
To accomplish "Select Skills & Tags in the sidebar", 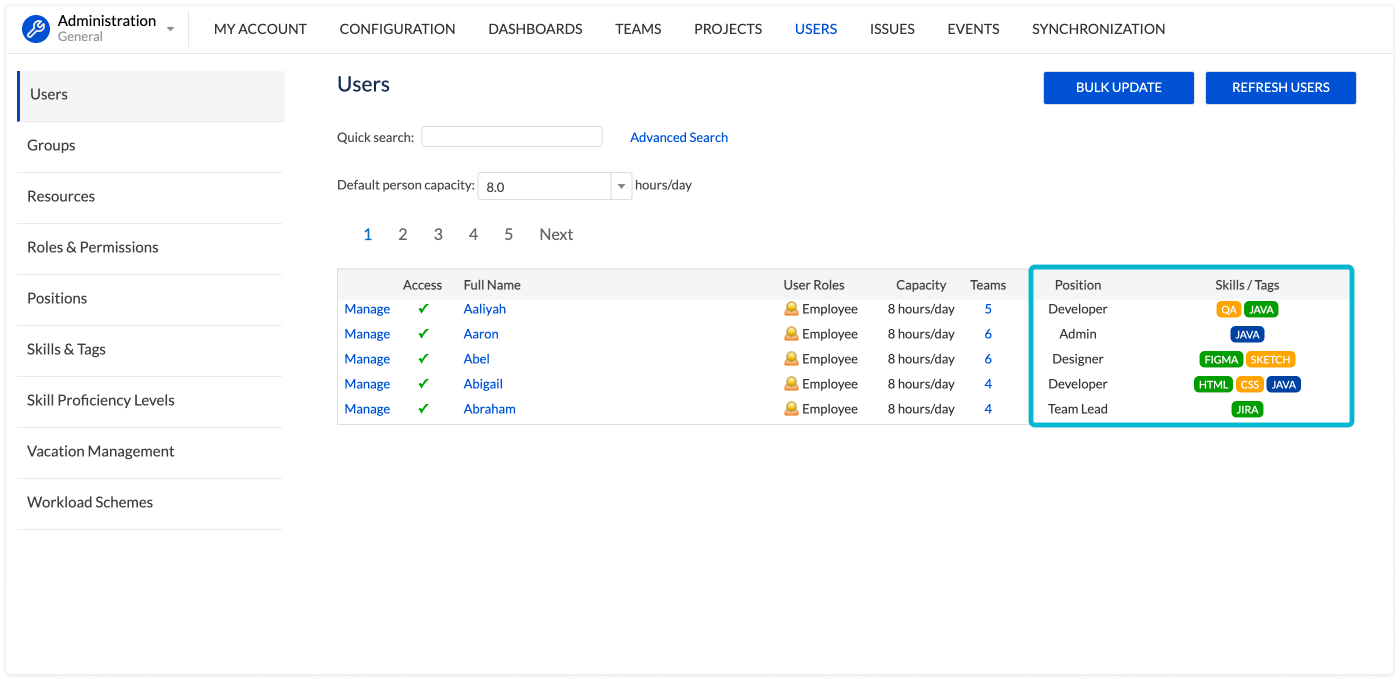I will (66, 349).
